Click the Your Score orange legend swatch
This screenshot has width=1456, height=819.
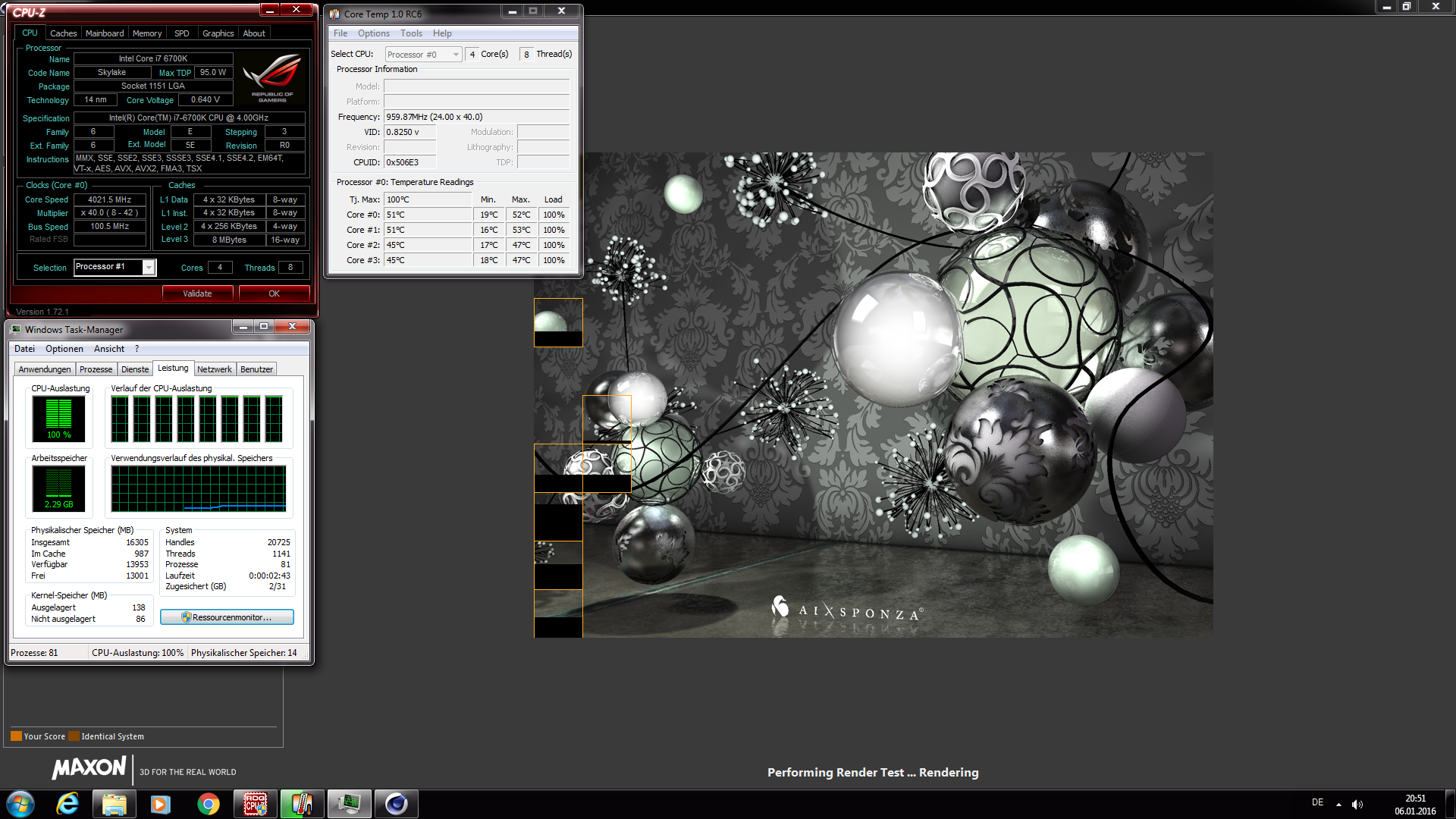coord(16,736)
